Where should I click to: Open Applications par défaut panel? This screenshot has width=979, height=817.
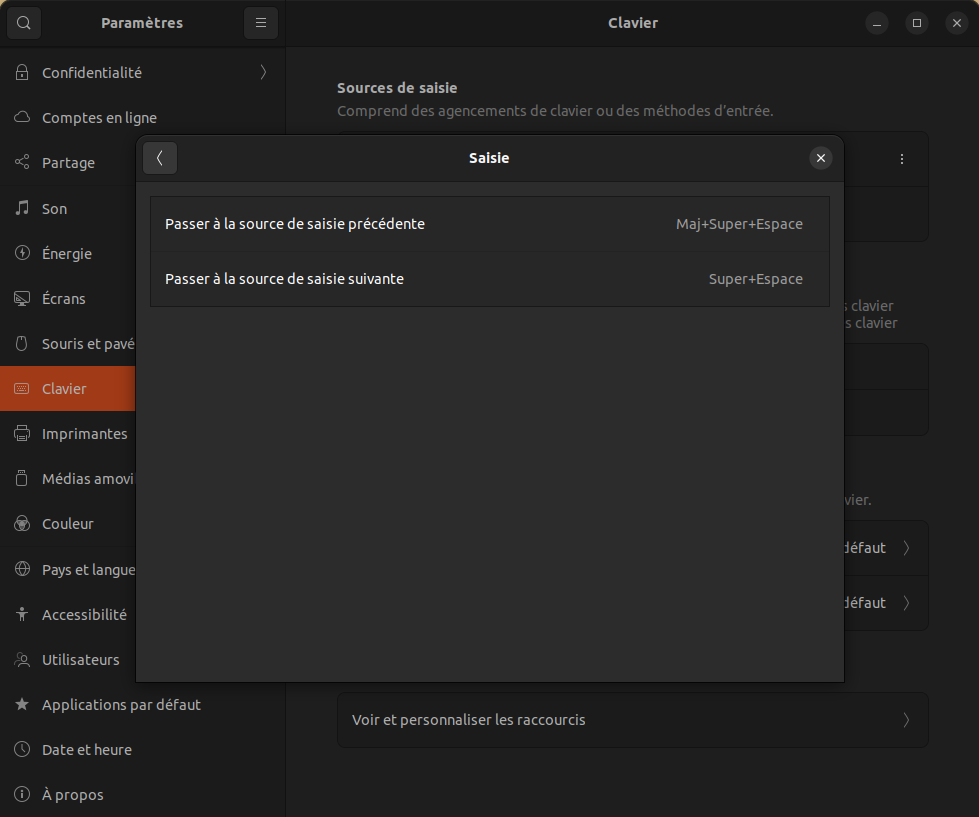coord(142,705)
